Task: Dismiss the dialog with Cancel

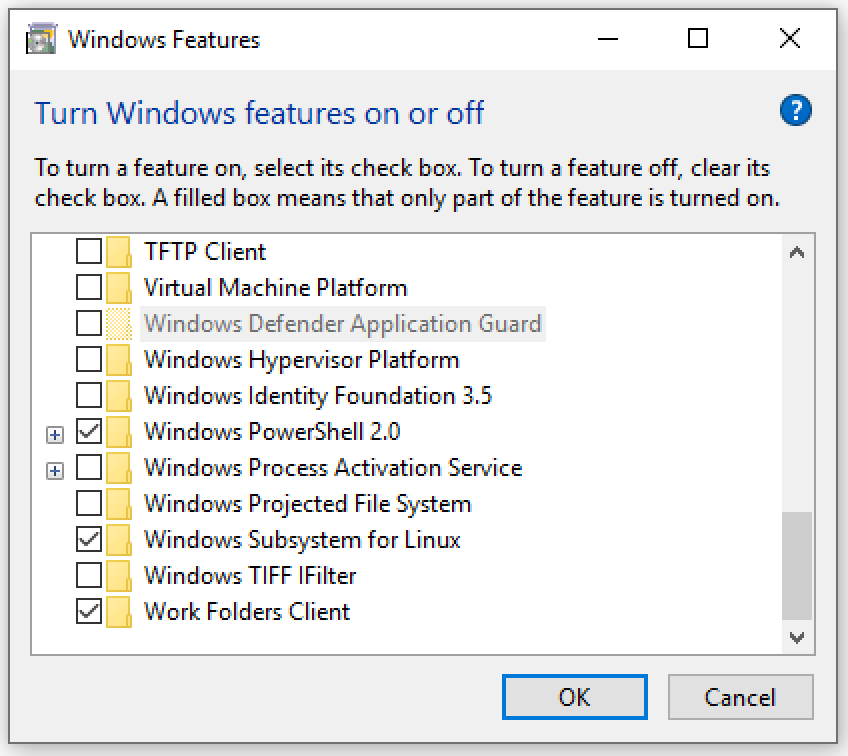Action: pyautogui.click(x=740, y=697)
